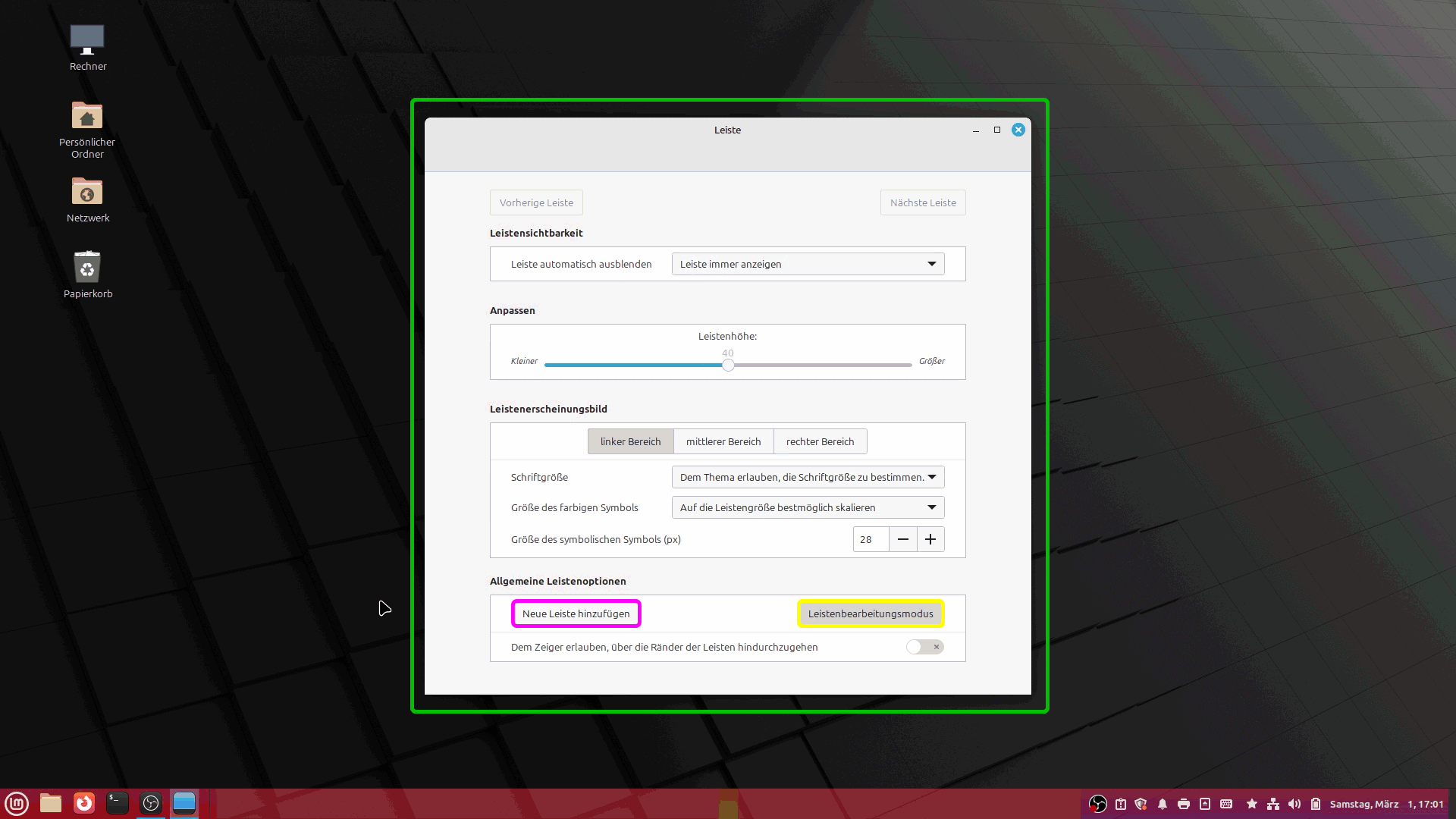Open the notifications bell in tray
Image resolution: width=1456 pixels, height=819 pixels.
(x=1163, y=804)
